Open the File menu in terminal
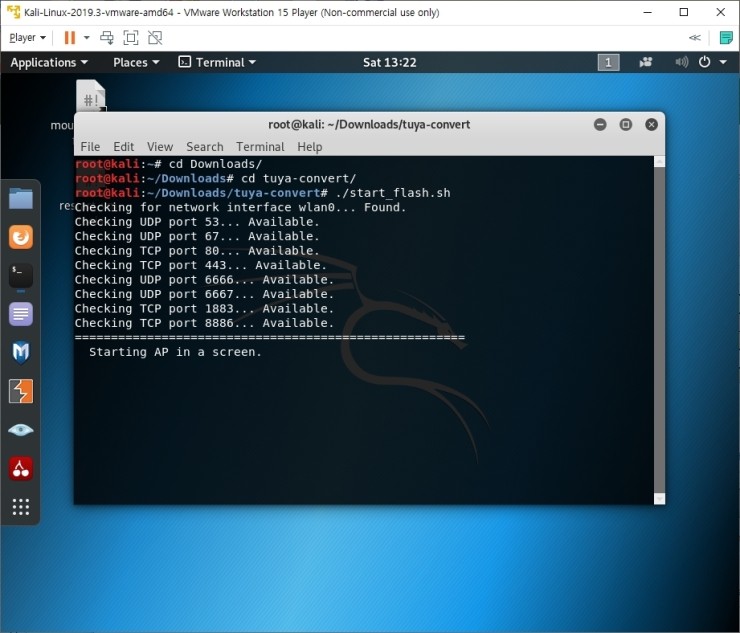Image resolution: width=740 pixels, height=633 pixels. coord(90,147)
